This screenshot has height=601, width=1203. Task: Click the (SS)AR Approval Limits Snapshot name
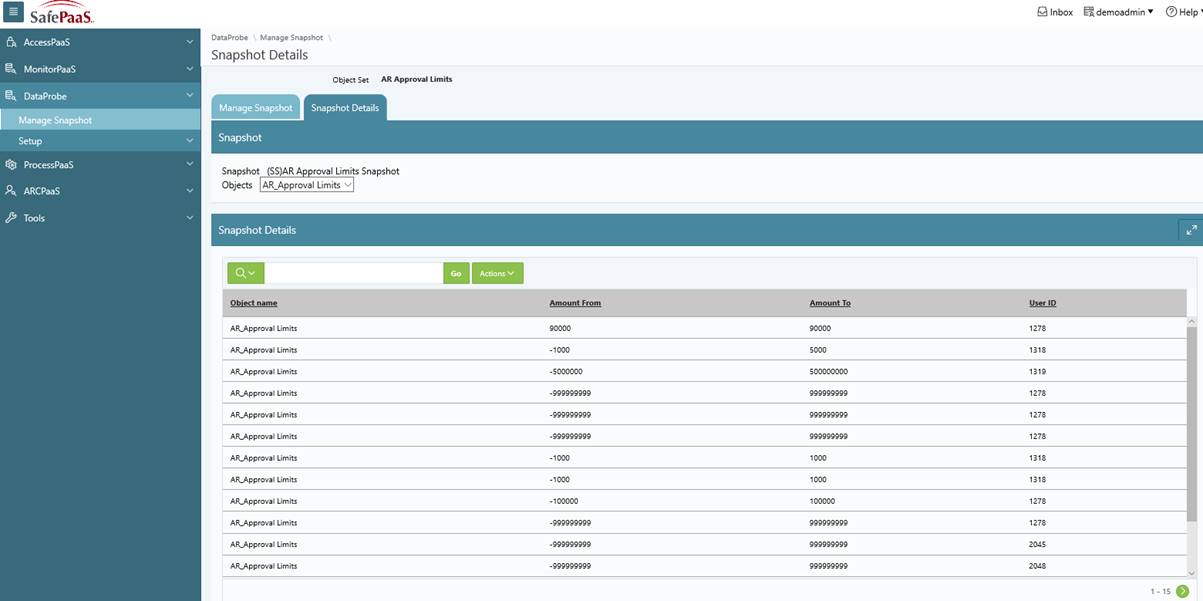click(x=333, y=171)
